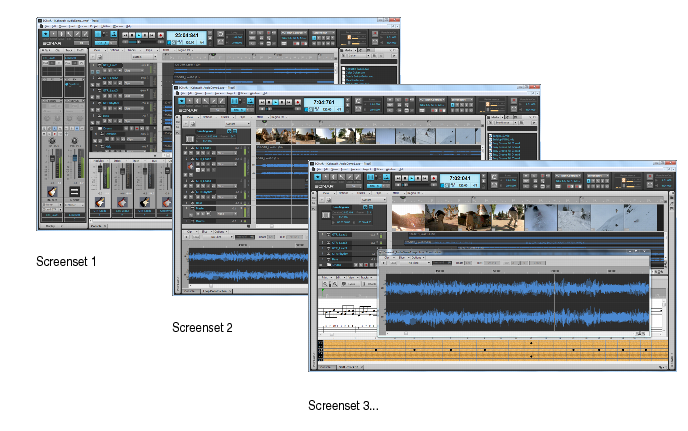Toggle record arm on Screenset 1 folder track

coord(137,129)
